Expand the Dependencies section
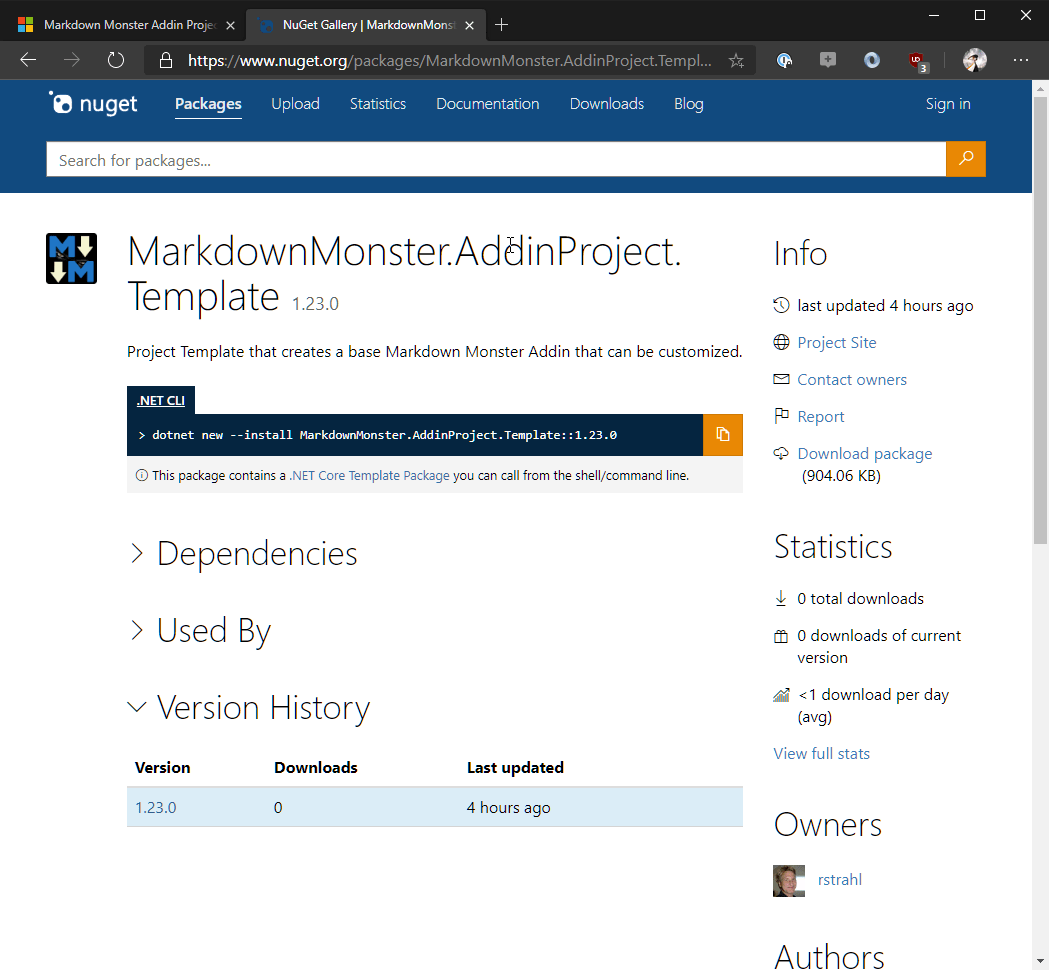1049x970 pixels. (244, 554)
